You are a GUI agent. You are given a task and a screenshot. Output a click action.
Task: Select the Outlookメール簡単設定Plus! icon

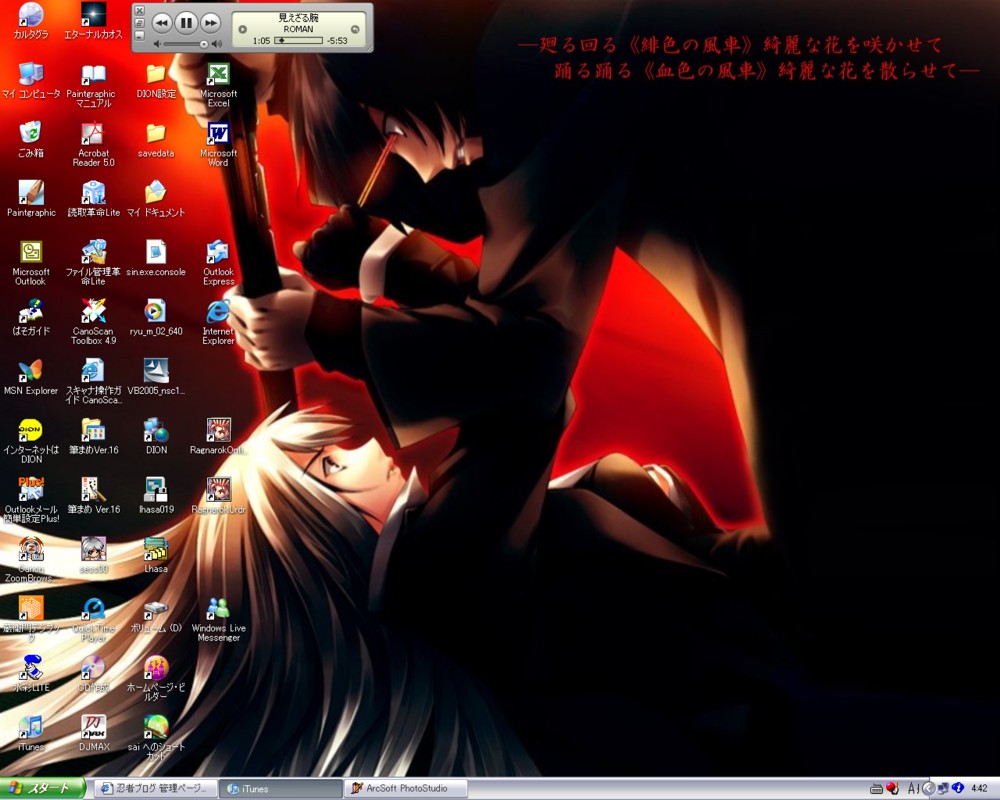click(31, 500)
